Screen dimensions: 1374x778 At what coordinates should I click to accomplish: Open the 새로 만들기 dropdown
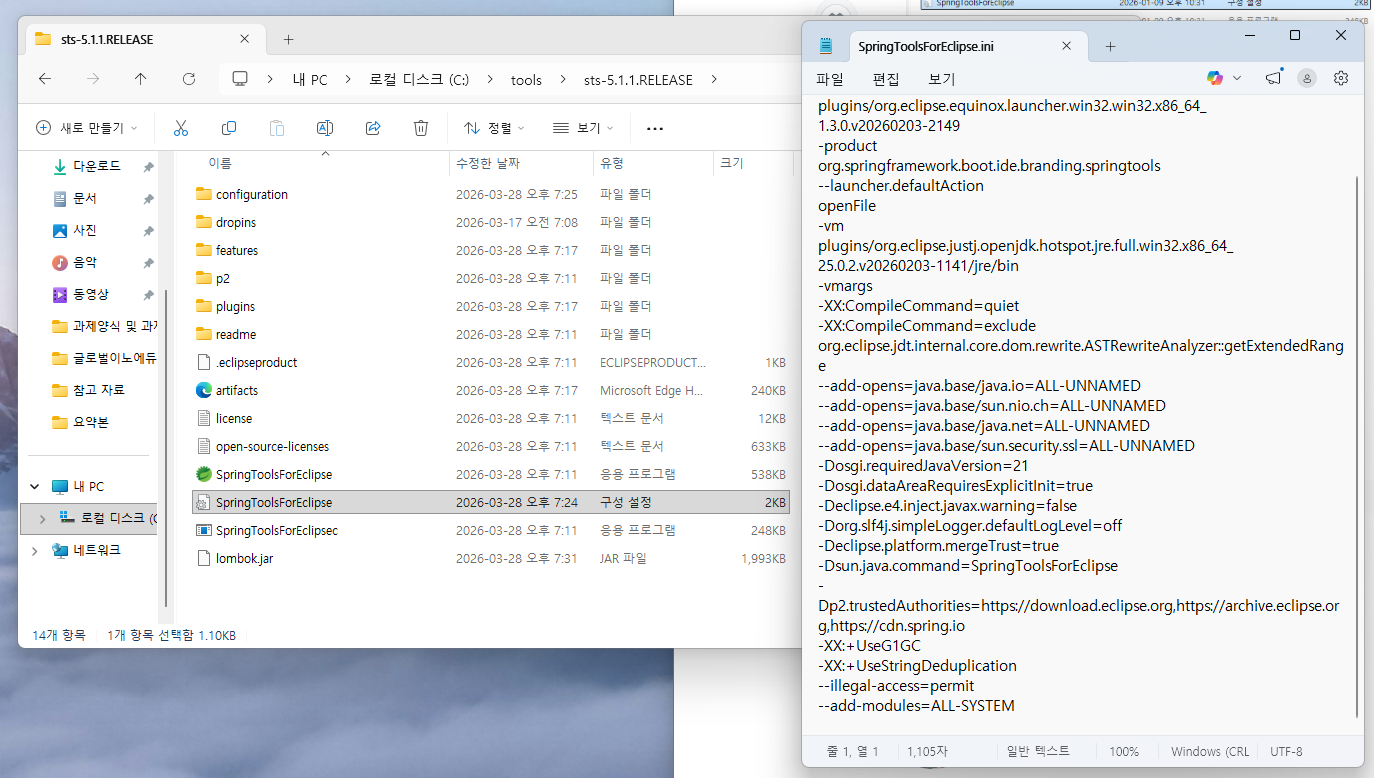(87, 128)
